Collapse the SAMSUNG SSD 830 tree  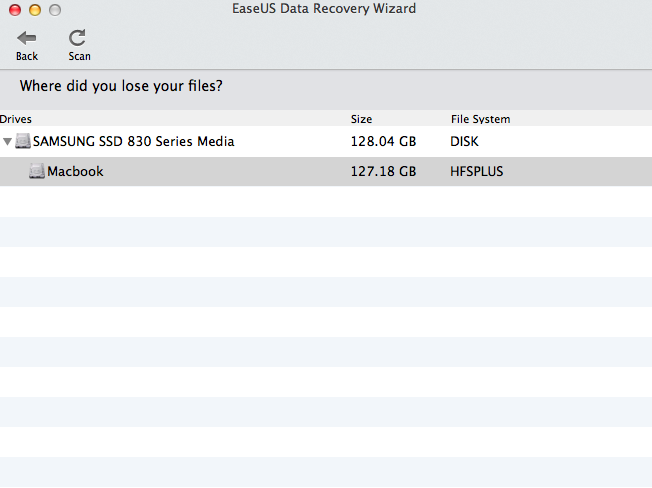coord(7,142)
